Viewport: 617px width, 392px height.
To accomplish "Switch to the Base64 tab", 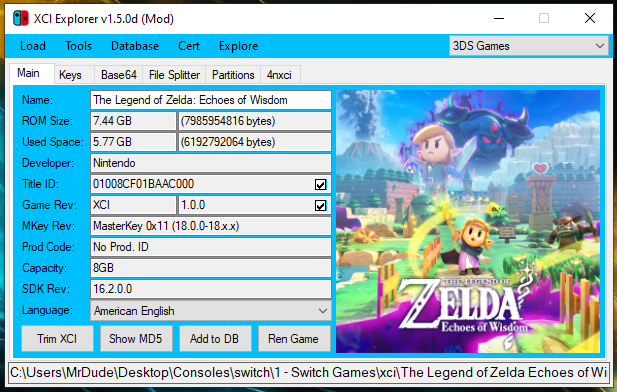I will [118, 75].
